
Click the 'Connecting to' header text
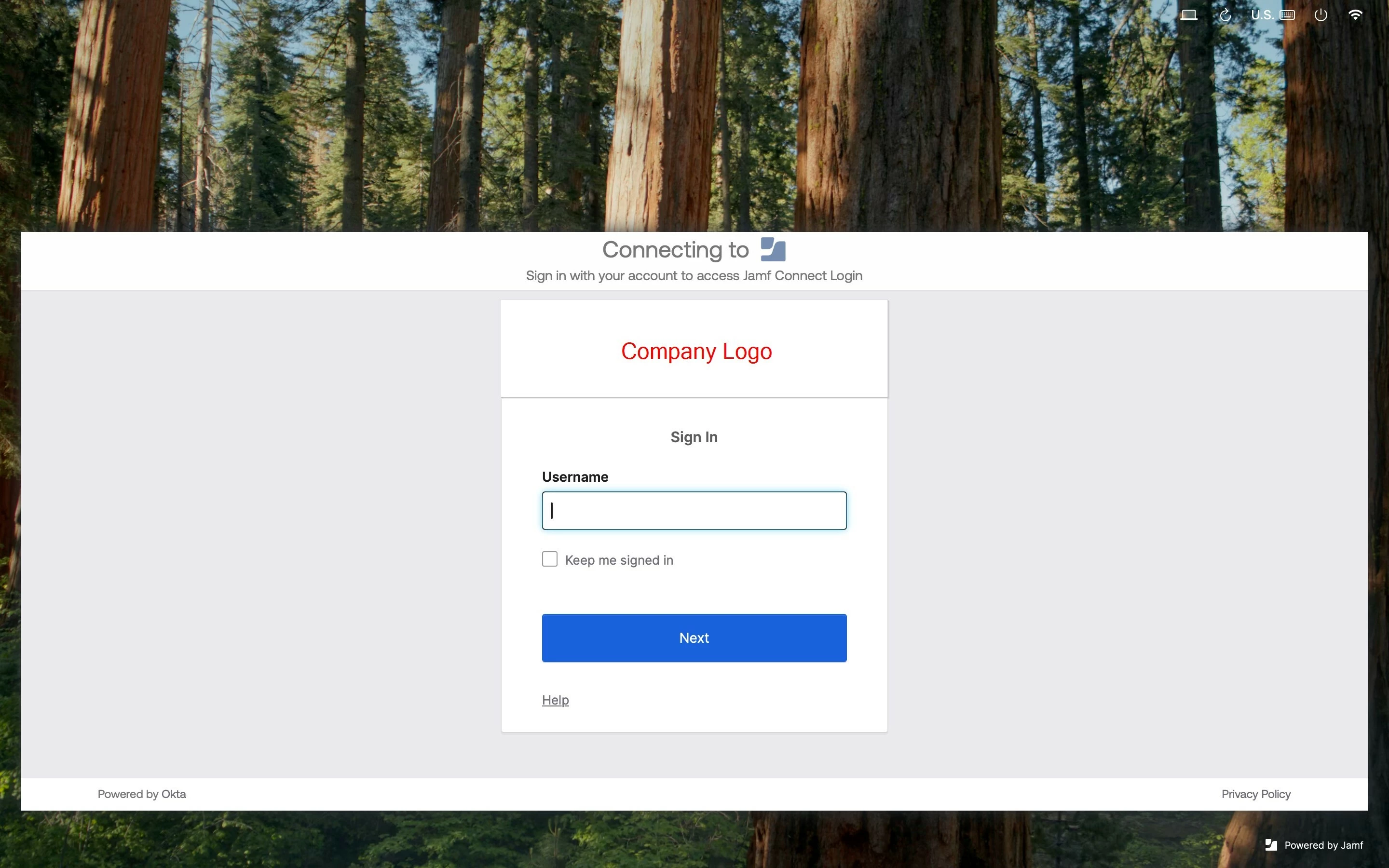tap(676, 250)
